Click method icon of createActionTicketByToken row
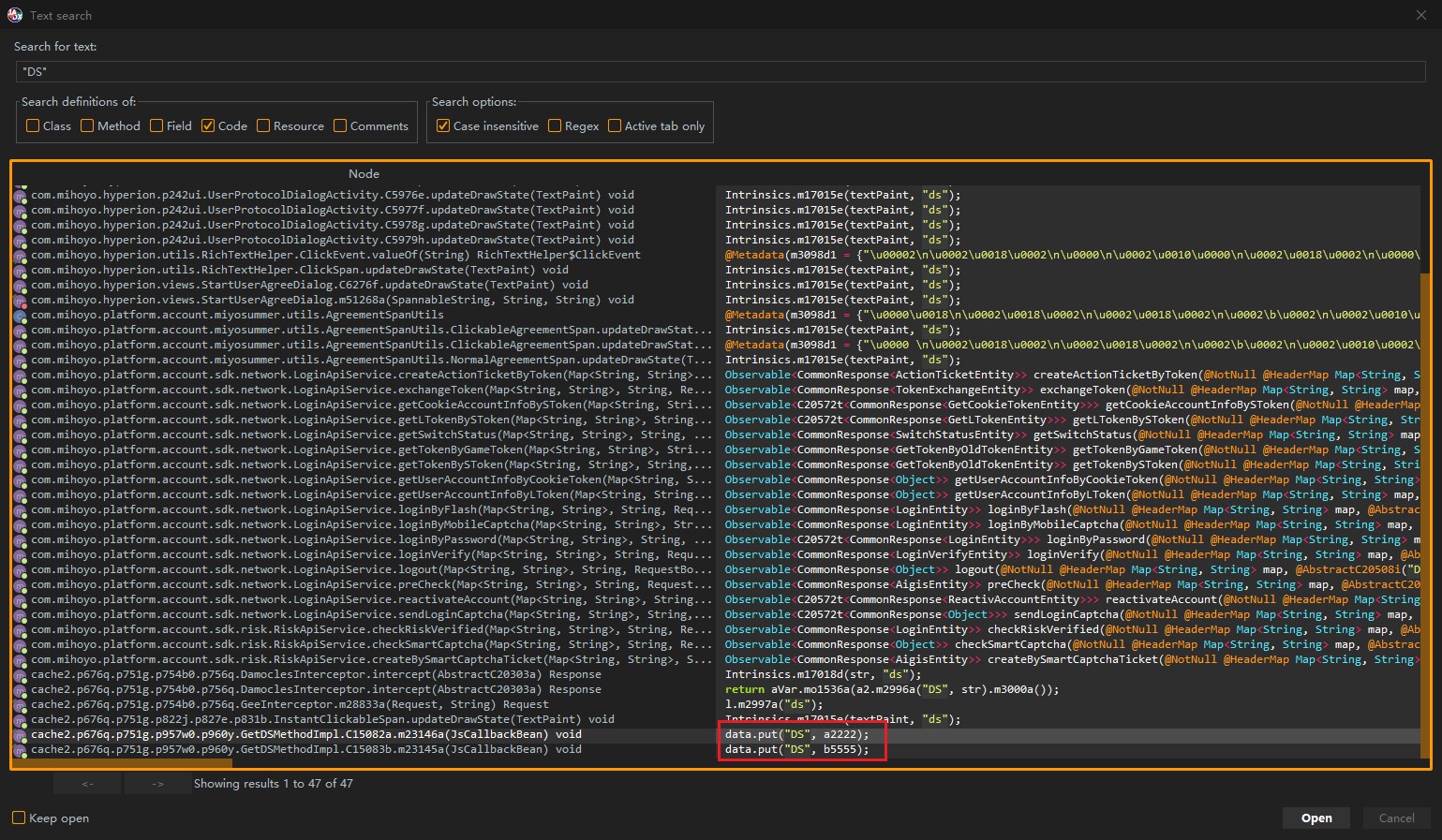Image resolution: width=1442 pixels, height=840 pixels. tap(21, 376)
